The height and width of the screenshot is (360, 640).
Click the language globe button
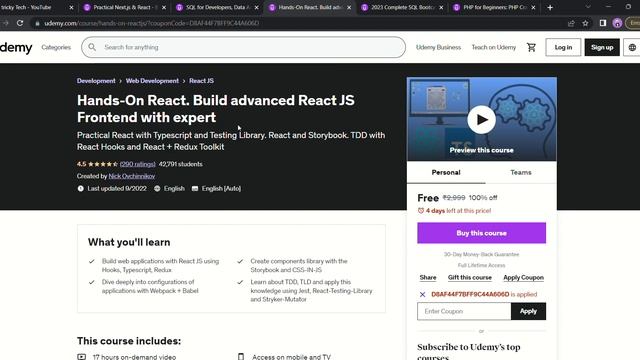pyautogui.click(x=632, y=47)
